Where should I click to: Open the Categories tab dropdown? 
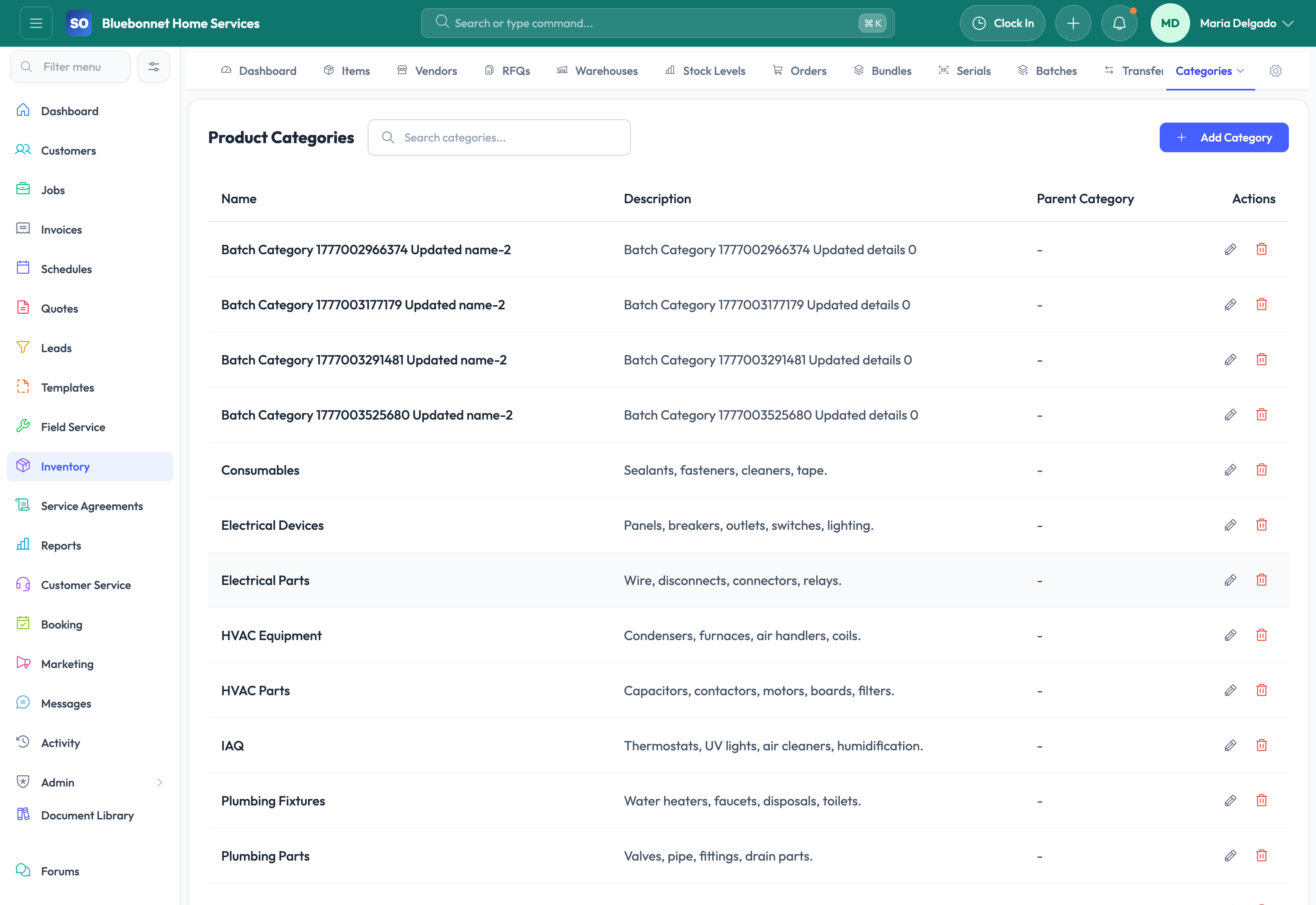(1210, 71)
